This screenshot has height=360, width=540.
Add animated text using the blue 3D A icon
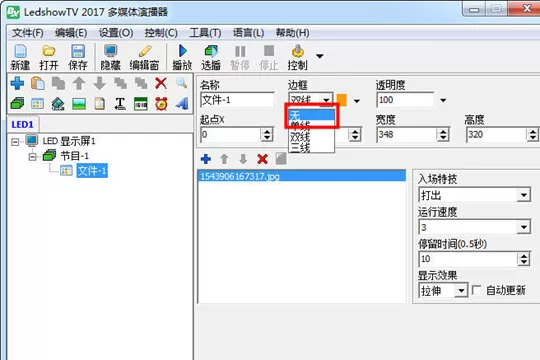click(181, 103)
